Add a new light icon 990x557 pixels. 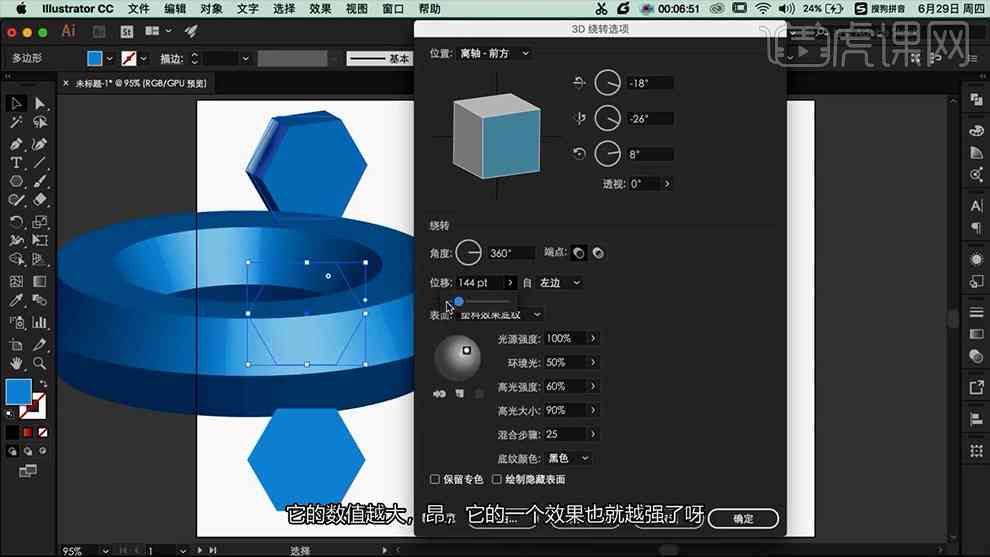click(x=460, y=393)
